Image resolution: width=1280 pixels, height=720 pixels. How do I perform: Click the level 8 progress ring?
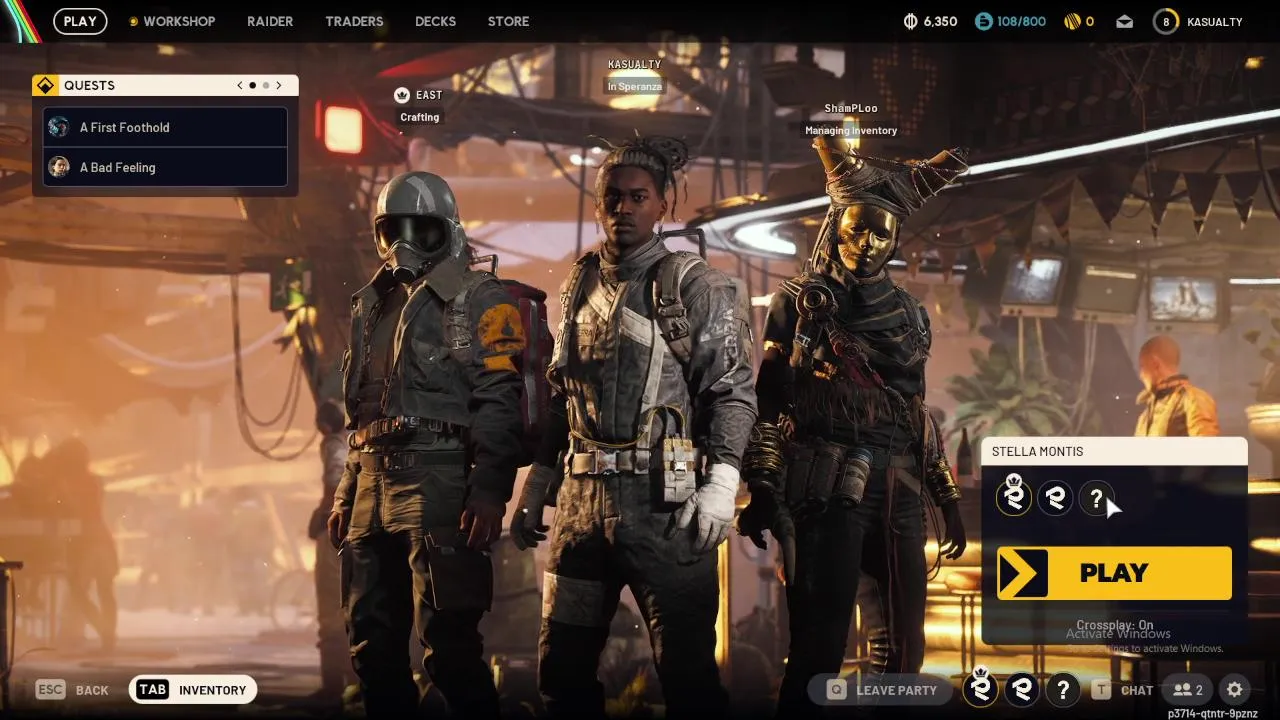(1166, 21)
